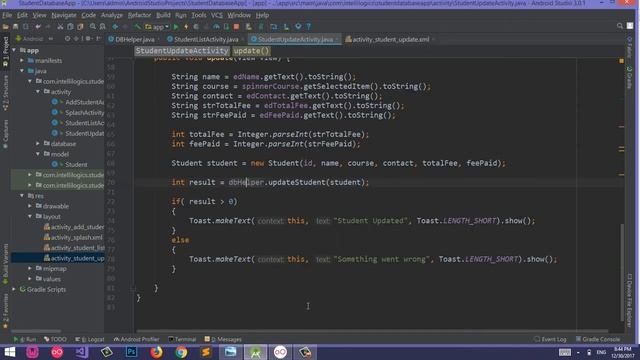Image resolution: width=640 pixels, height=360 pixels.
Task: Open the Logcat tool window
Action: coord(90,340)
